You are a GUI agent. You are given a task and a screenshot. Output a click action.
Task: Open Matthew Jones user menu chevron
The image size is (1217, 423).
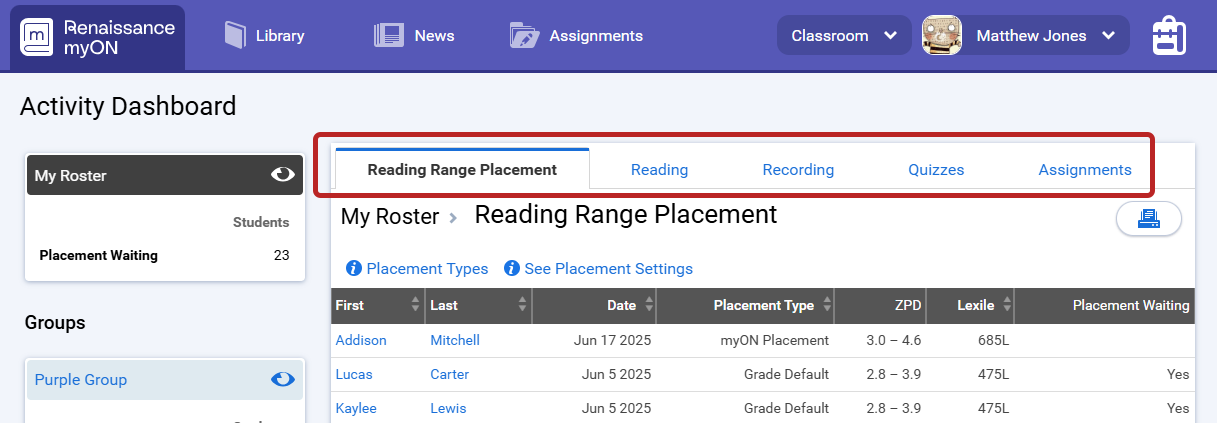[1108, 36]
